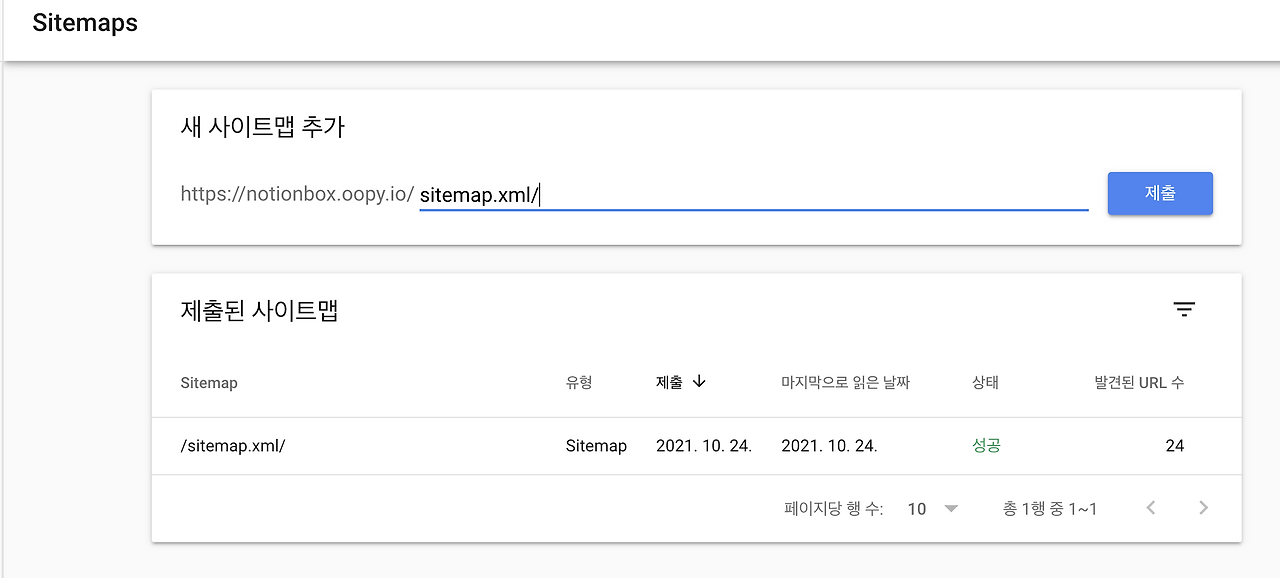Open the /sitemap.xml/ row entry

point(233,446)
